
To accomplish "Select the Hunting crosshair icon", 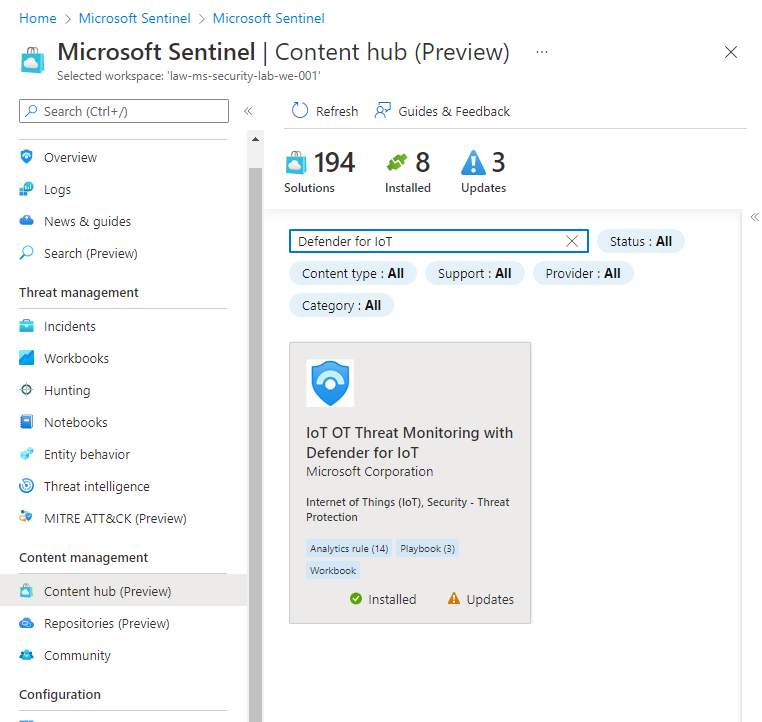I will tap(27, 390).
